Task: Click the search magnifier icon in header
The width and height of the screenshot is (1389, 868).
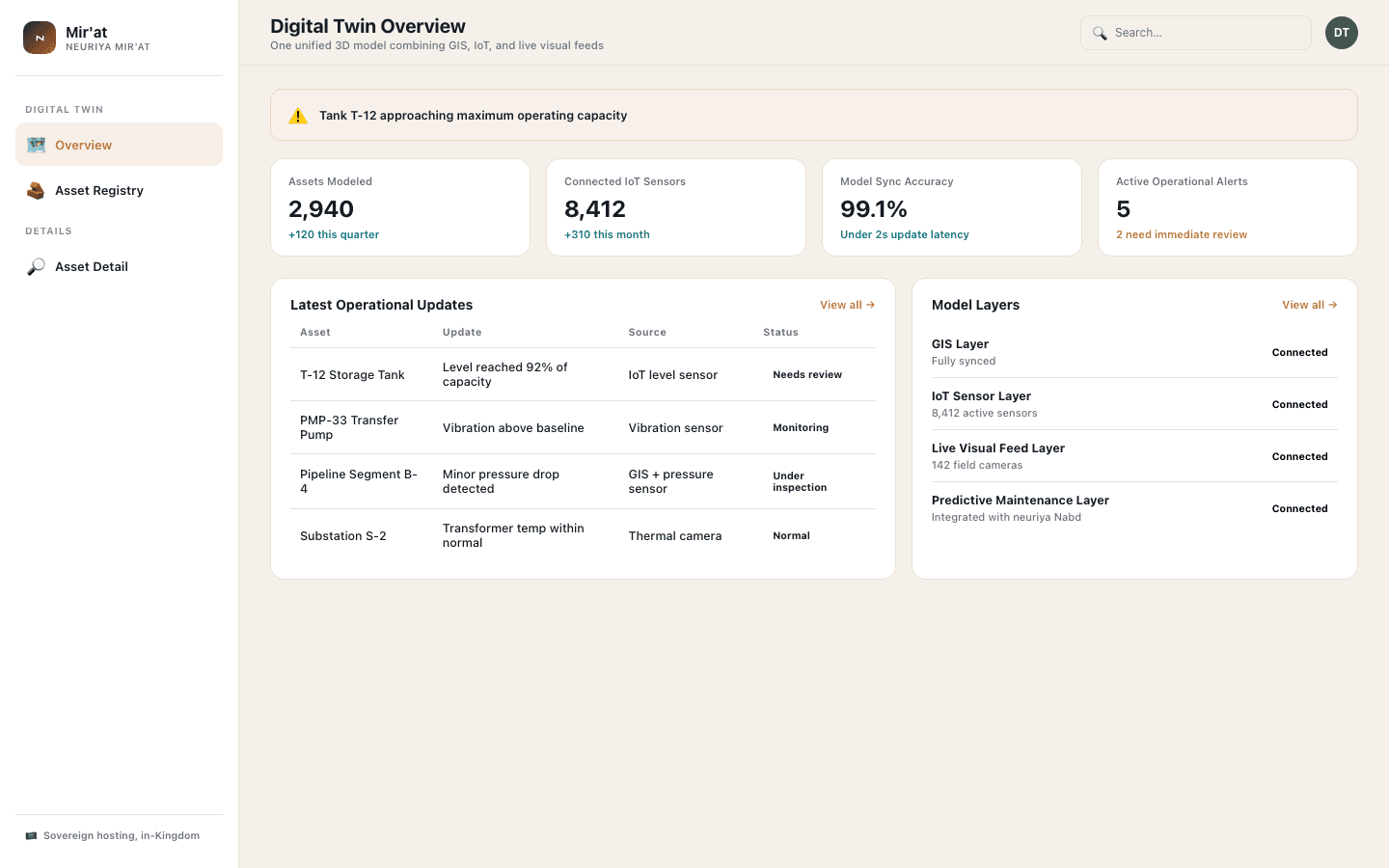Action: 1100,33
